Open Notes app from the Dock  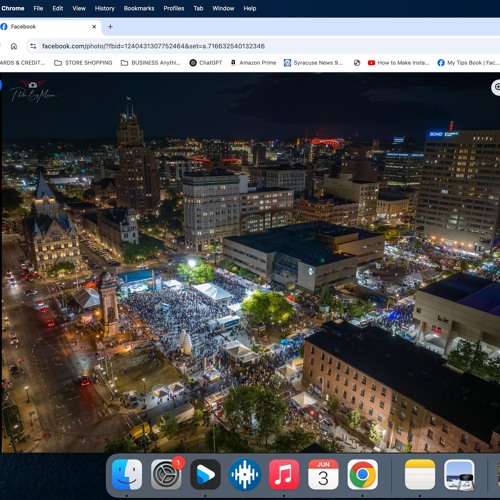click(x=420, y=474)
